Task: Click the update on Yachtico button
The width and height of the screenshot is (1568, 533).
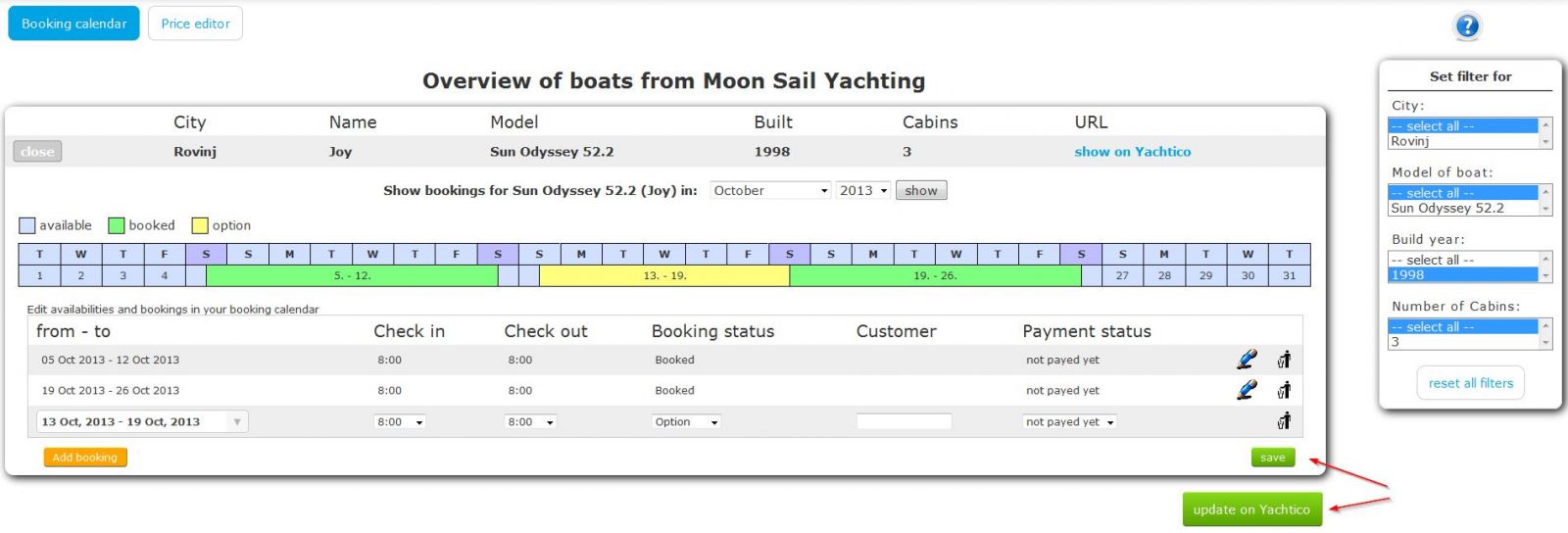Action: 1251,509
